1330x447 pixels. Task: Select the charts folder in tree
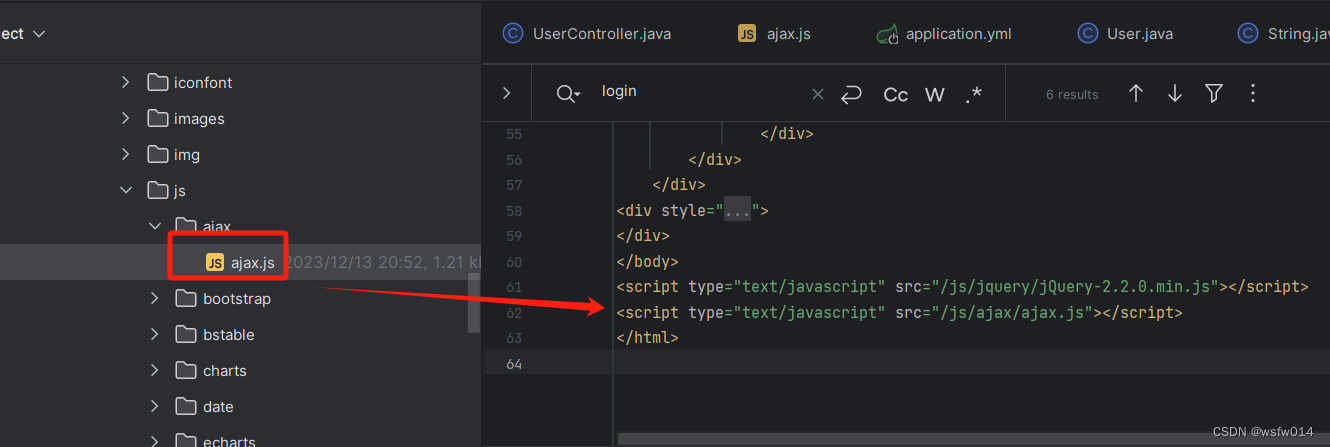[x=225, y=370]
